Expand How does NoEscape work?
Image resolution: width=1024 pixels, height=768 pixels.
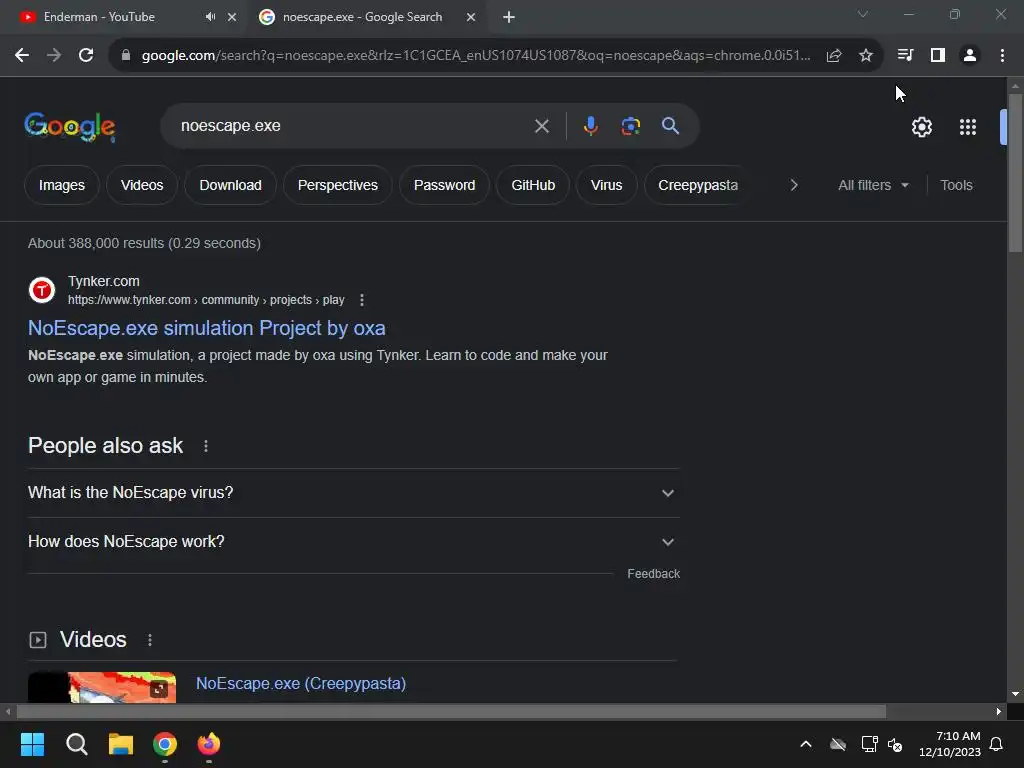point(353,542)
